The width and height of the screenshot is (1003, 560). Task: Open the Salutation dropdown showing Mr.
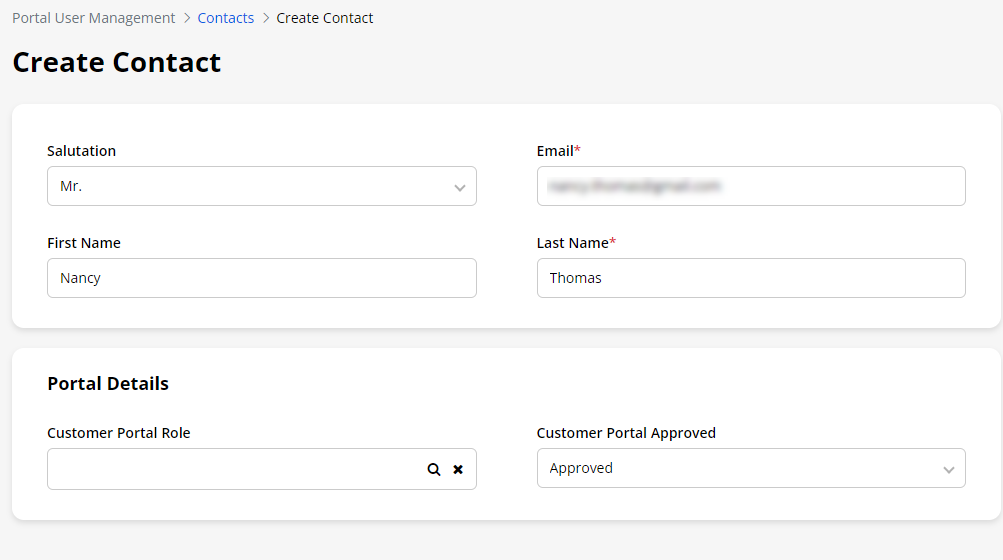tap(250, 186)
